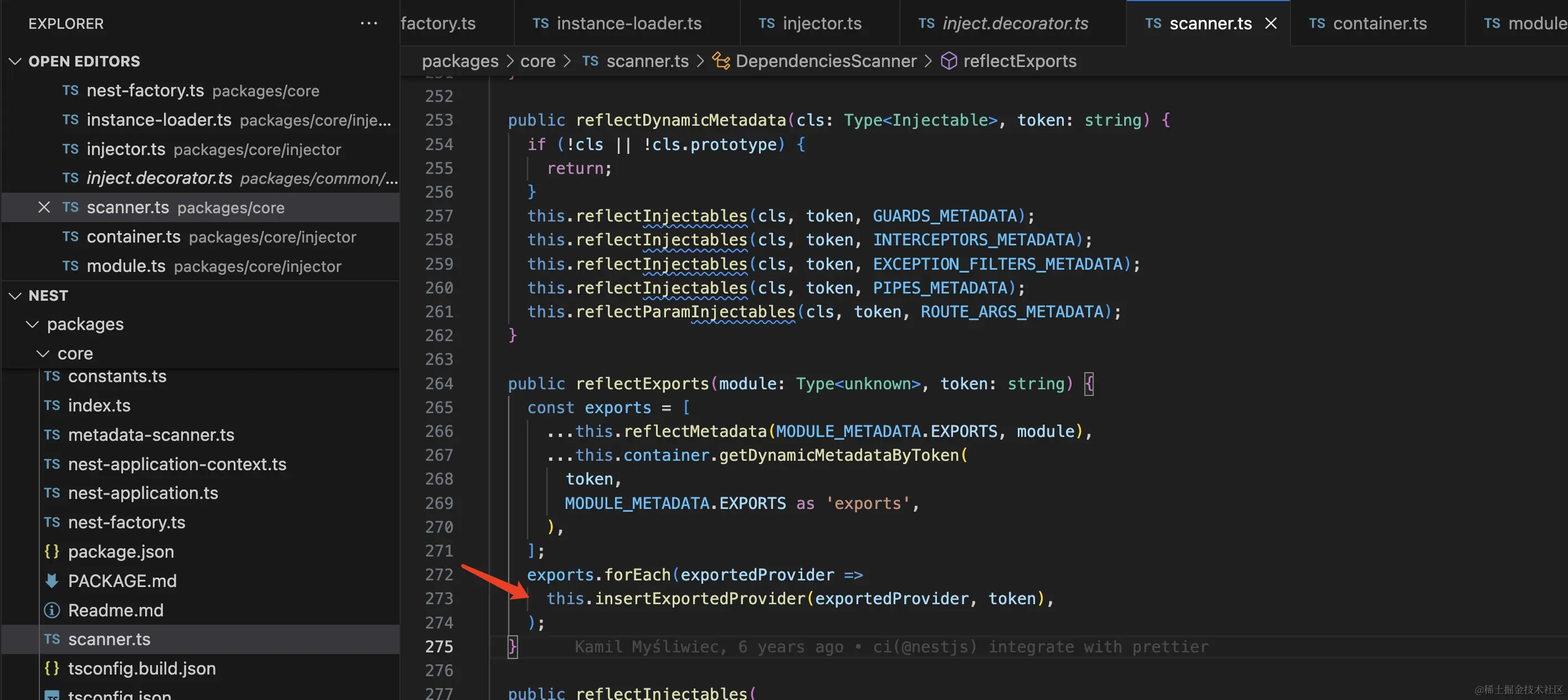Click reflectDynamicMetadata method name on line 253
Viewport: 1568px width, 700px height.
coord(681,120)
